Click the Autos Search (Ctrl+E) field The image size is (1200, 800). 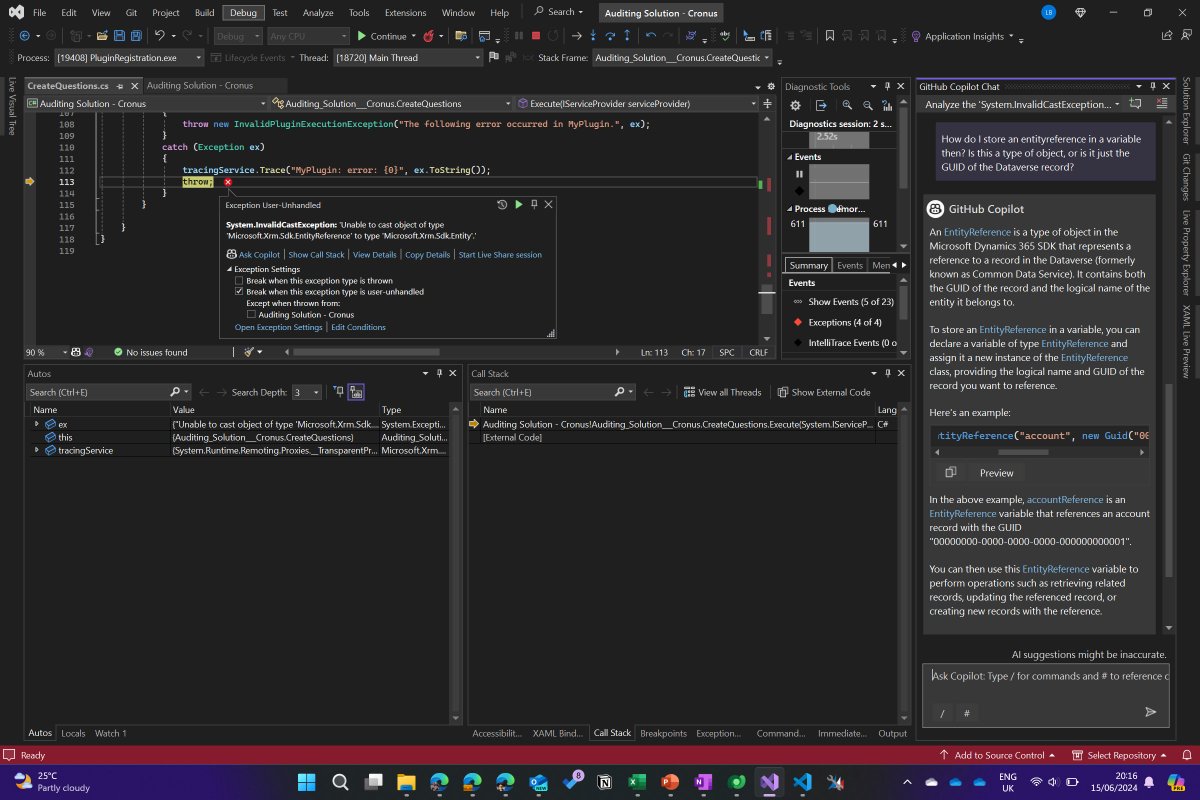(107, 392)
